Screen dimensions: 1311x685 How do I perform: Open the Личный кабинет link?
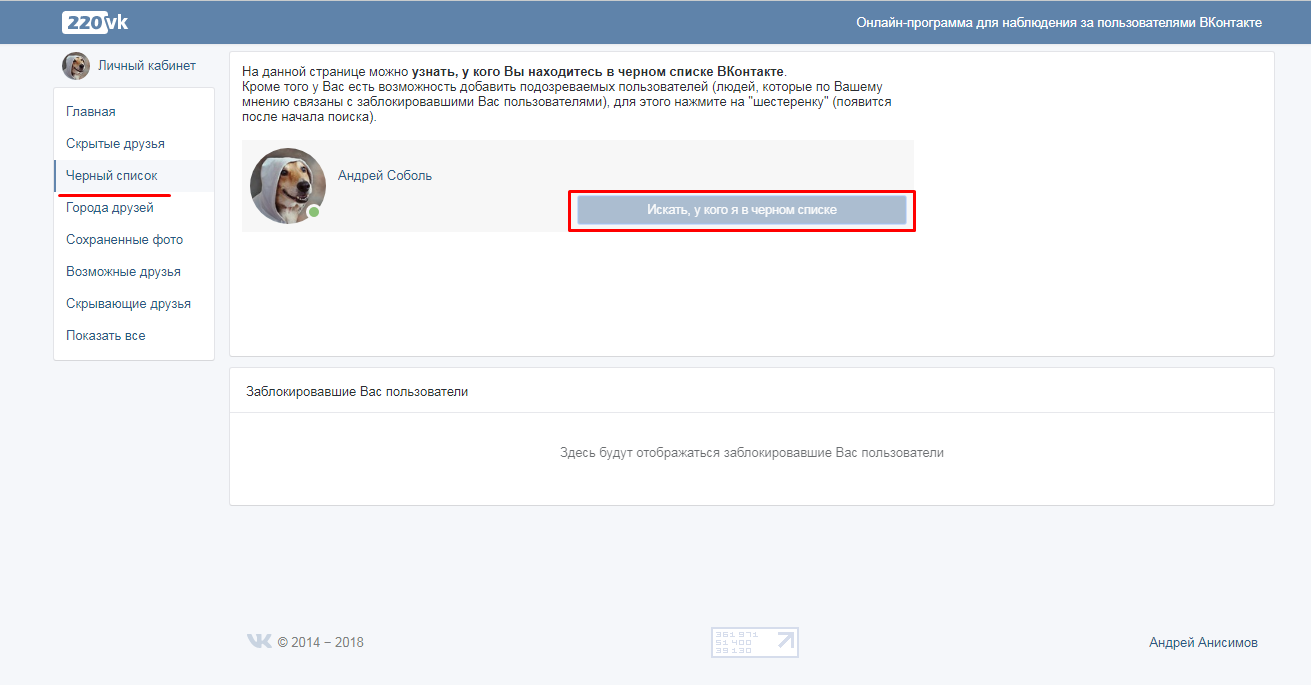tap(147, 66)
